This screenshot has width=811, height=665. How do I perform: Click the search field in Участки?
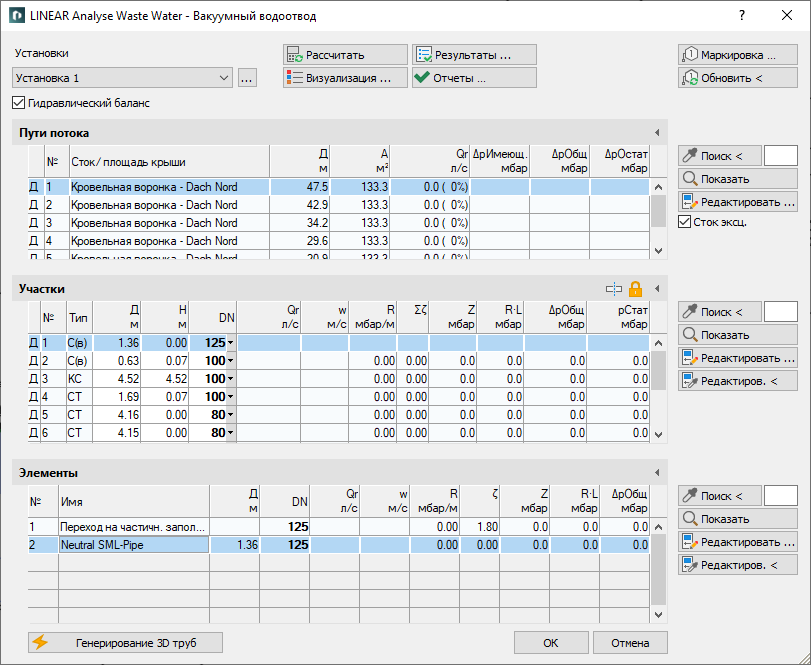tap(780, 312)
